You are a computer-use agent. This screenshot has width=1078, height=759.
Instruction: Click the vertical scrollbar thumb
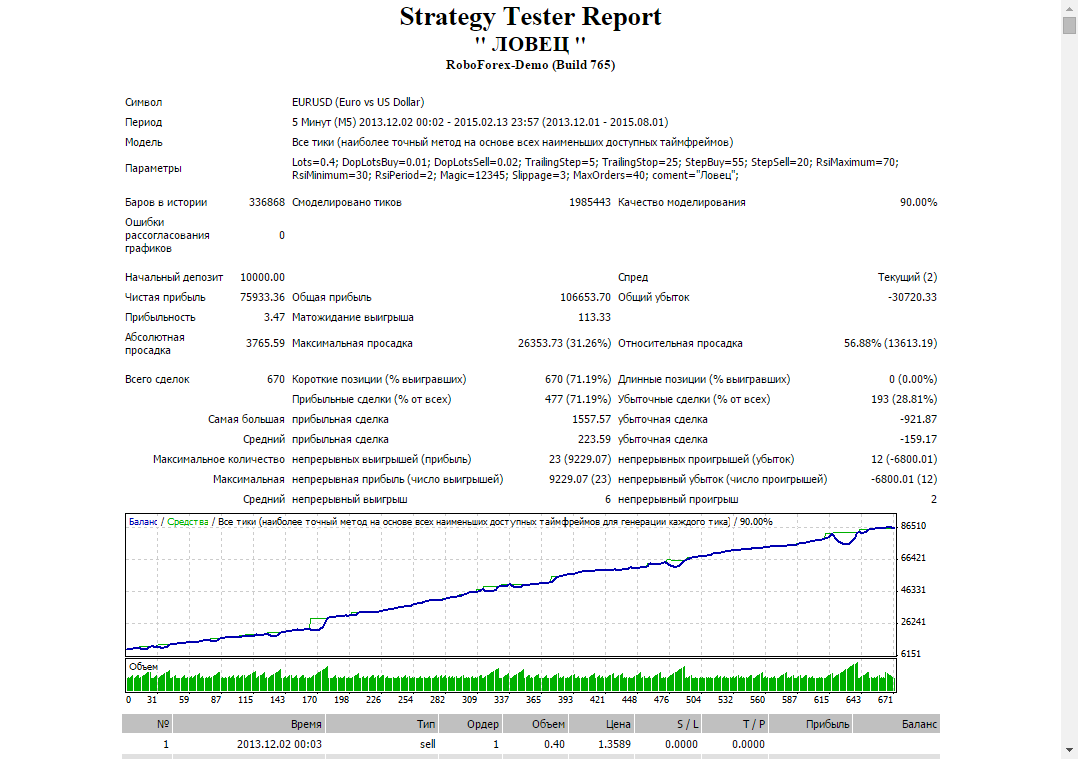point(1069,25)
